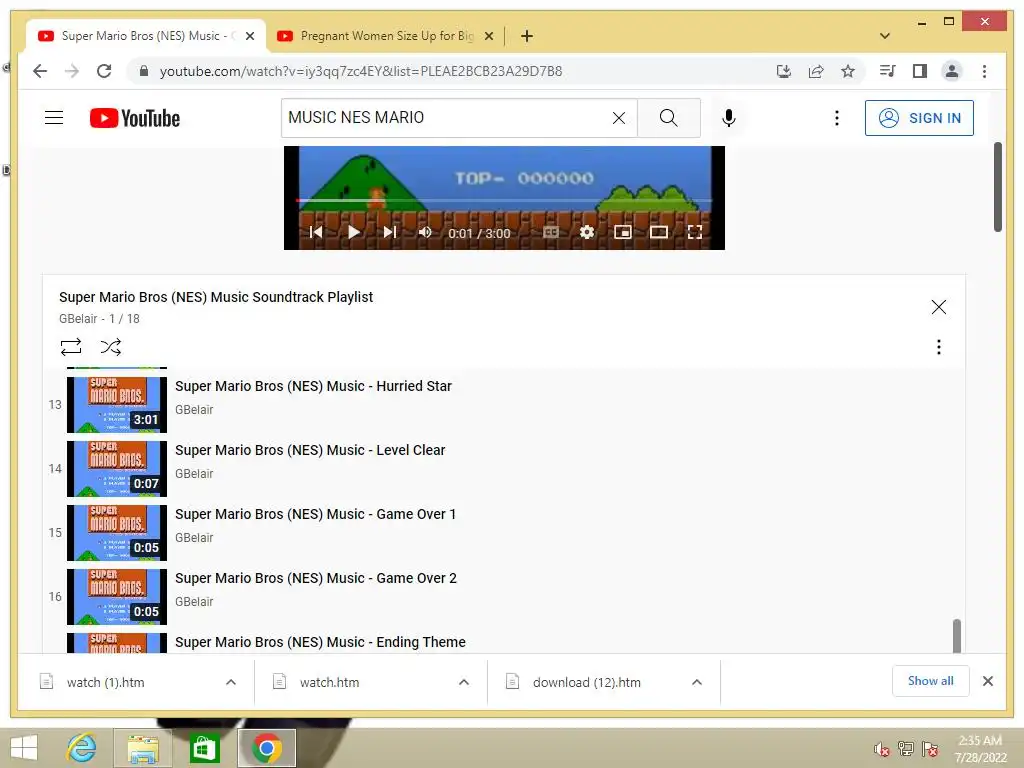Play the Mario video

[353, 232]
